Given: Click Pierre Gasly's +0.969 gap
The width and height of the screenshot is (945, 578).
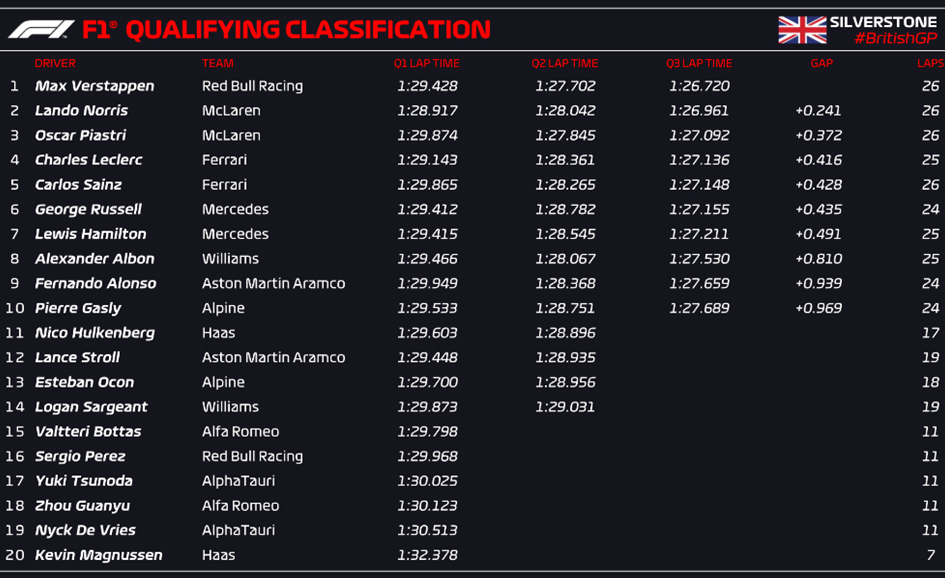Looking at the screenshot, I should pyautogui.click(x=818, y=308).
